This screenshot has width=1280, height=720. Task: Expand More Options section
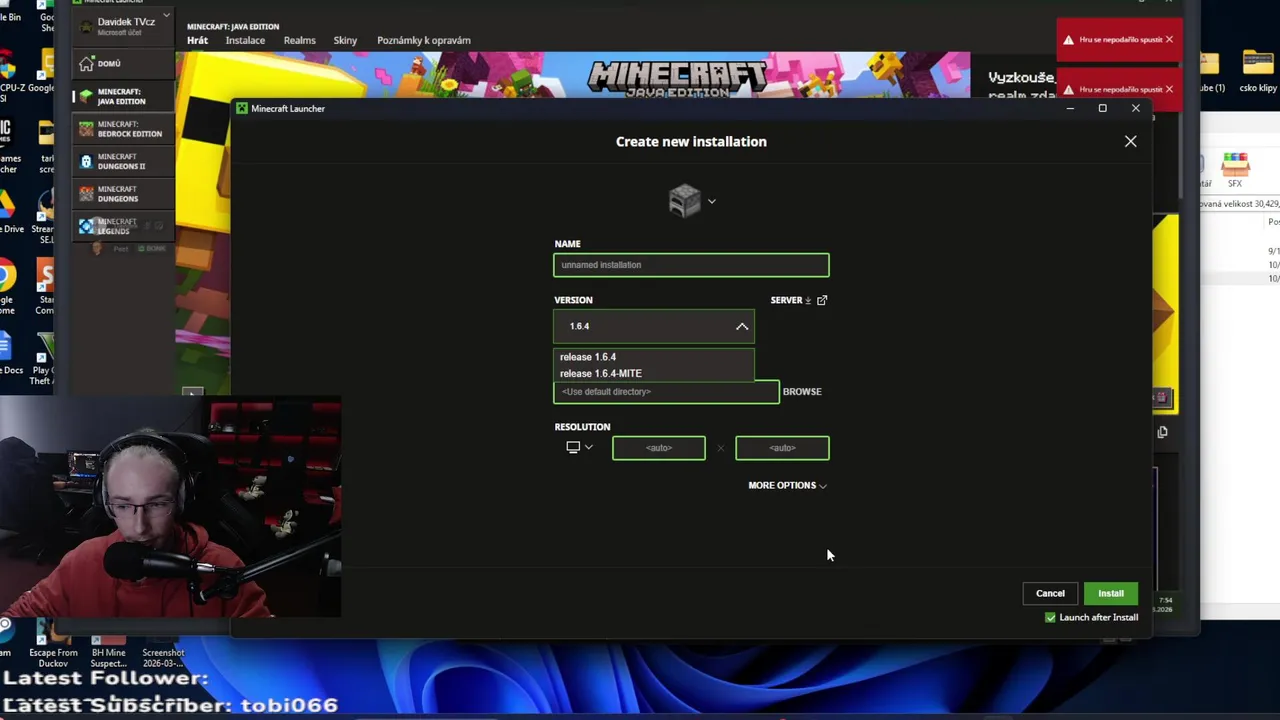point(788,485)
